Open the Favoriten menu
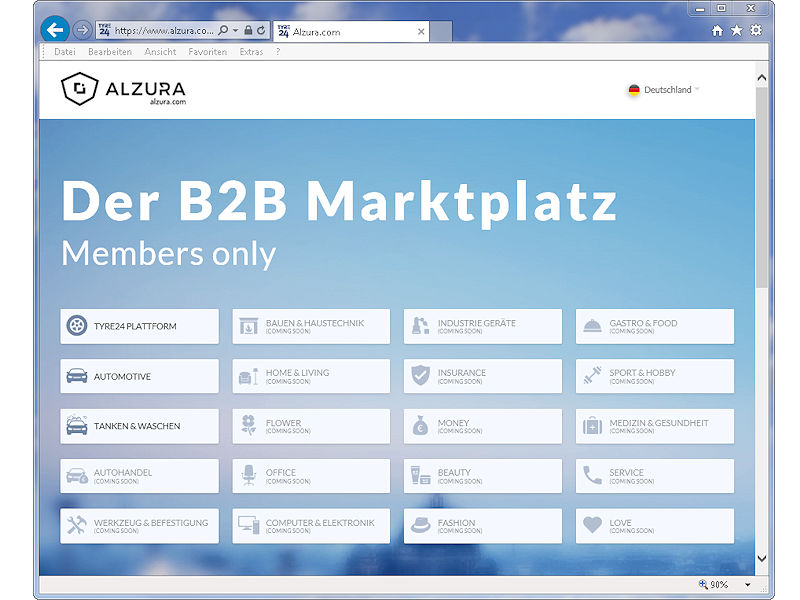800x600 pixels. (x=208, y=52)
